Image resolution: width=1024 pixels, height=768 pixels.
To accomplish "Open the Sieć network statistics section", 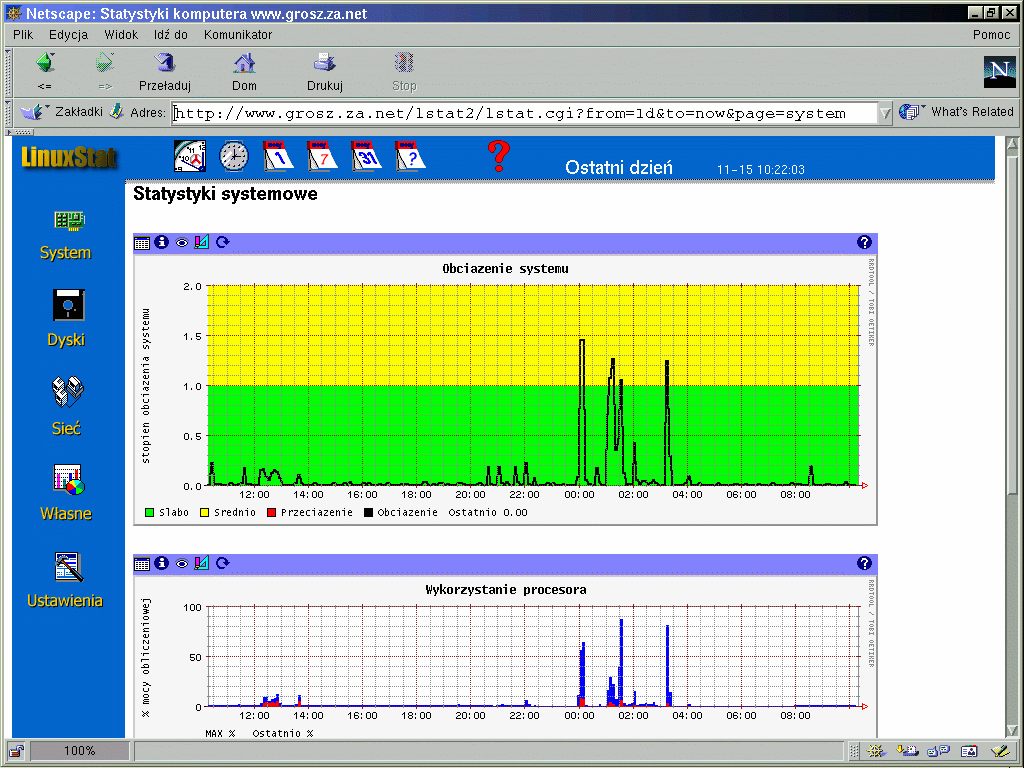I will click(66, 405).
